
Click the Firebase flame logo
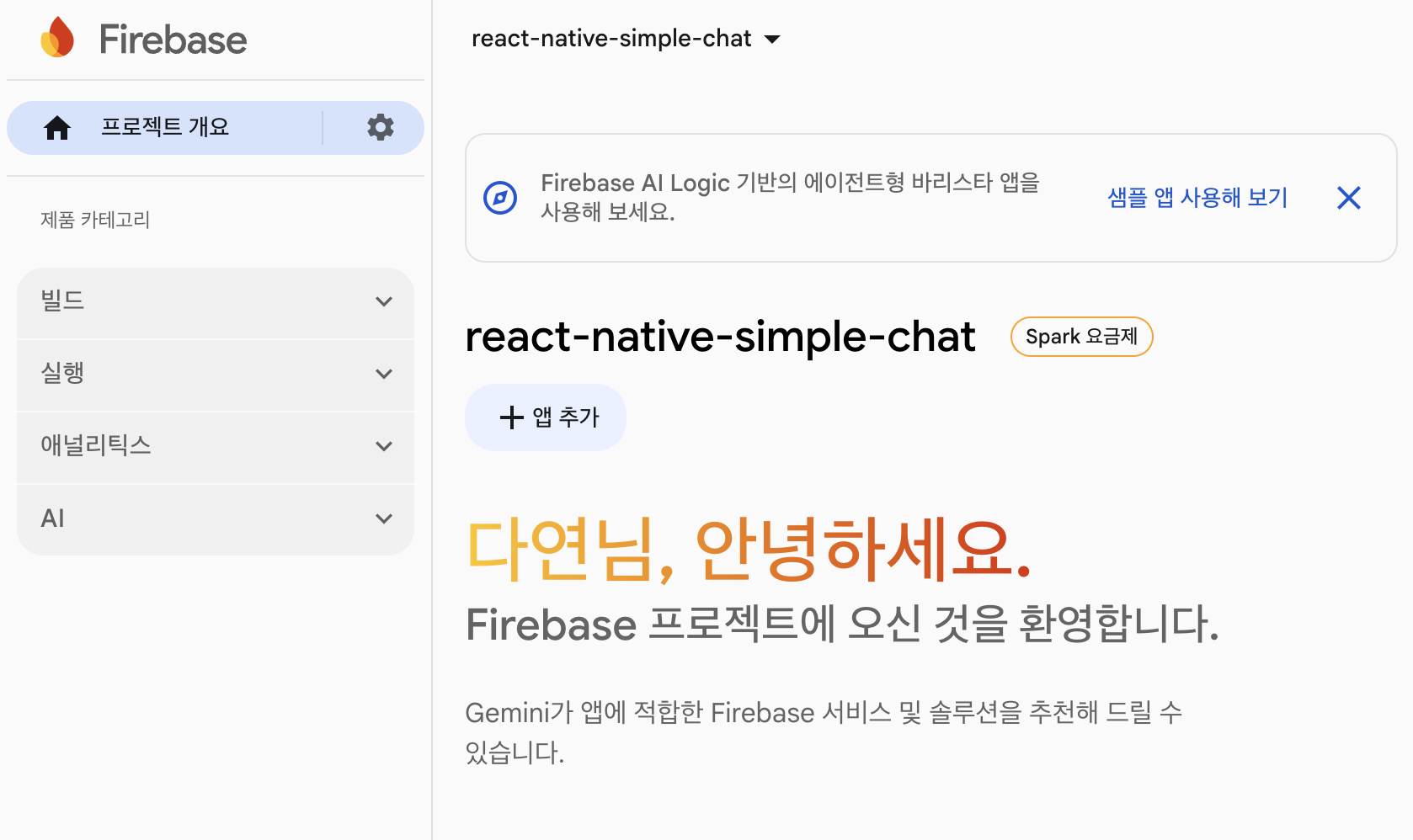pyautogui.click(x=57, y=38)
